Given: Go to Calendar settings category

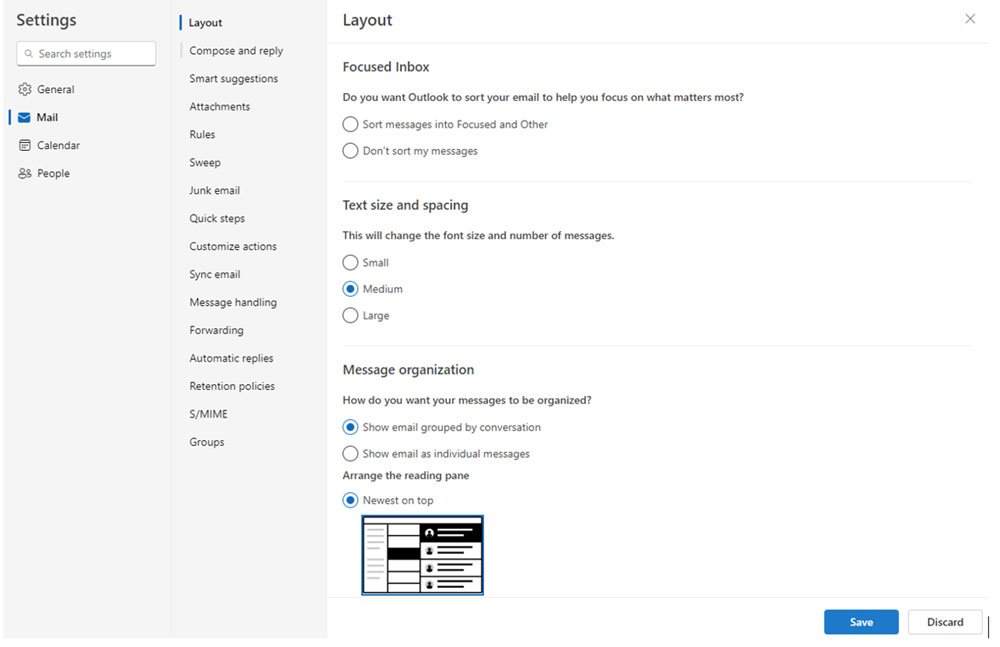Looking at the screenshot, I should point(58,145).
